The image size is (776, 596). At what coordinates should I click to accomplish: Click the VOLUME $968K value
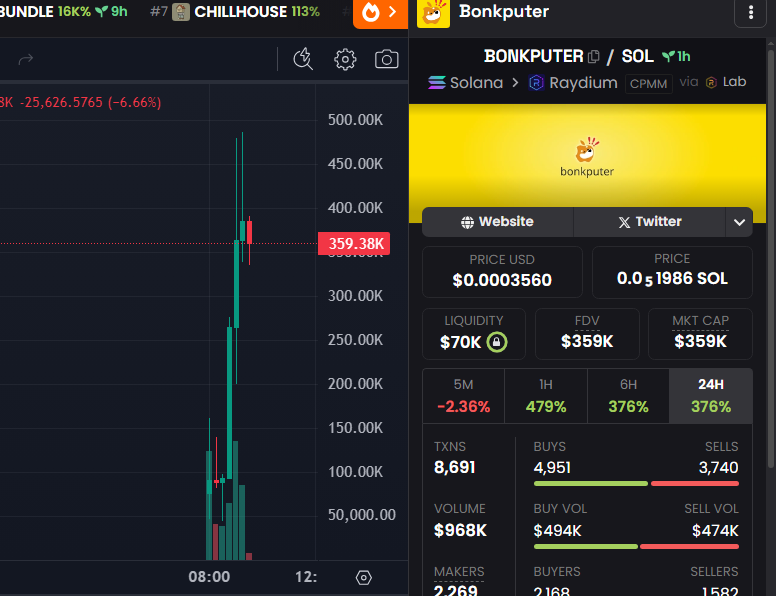460,530
